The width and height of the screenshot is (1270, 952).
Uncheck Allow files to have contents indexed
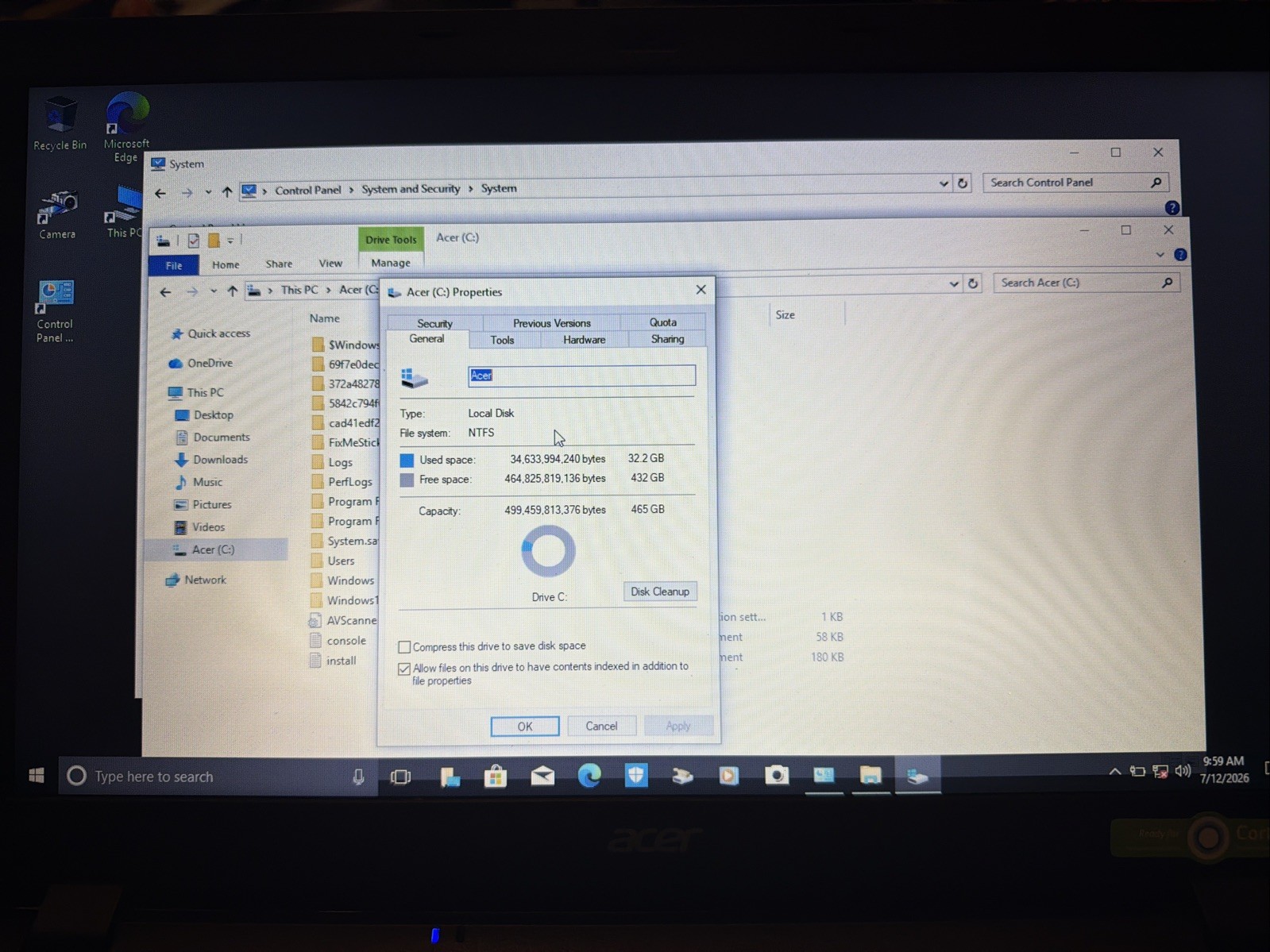[404, 669]
